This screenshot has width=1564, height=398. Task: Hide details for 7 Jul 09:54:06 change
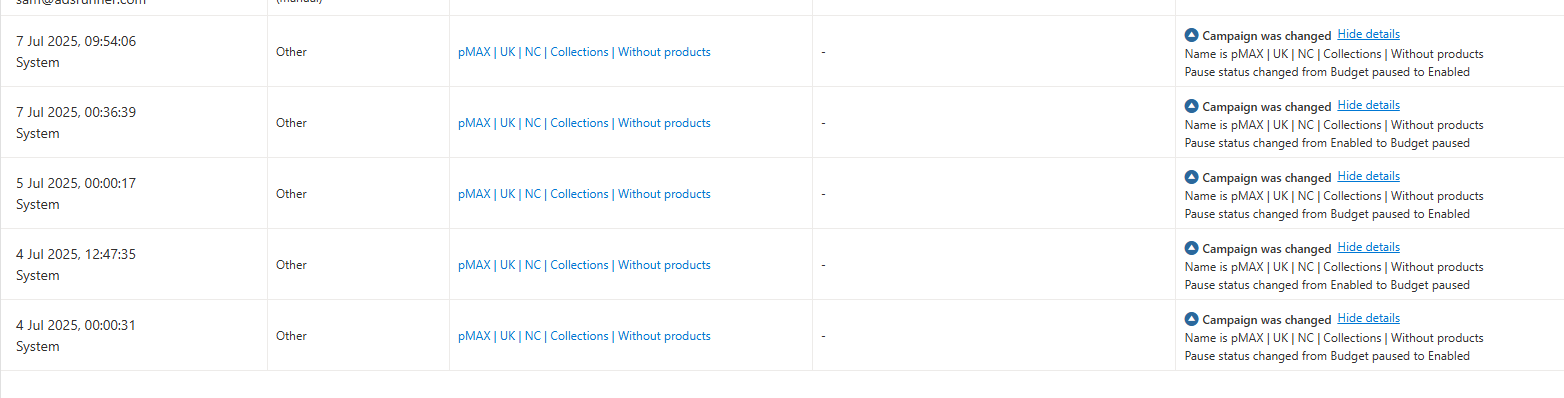coord(1368,34)
